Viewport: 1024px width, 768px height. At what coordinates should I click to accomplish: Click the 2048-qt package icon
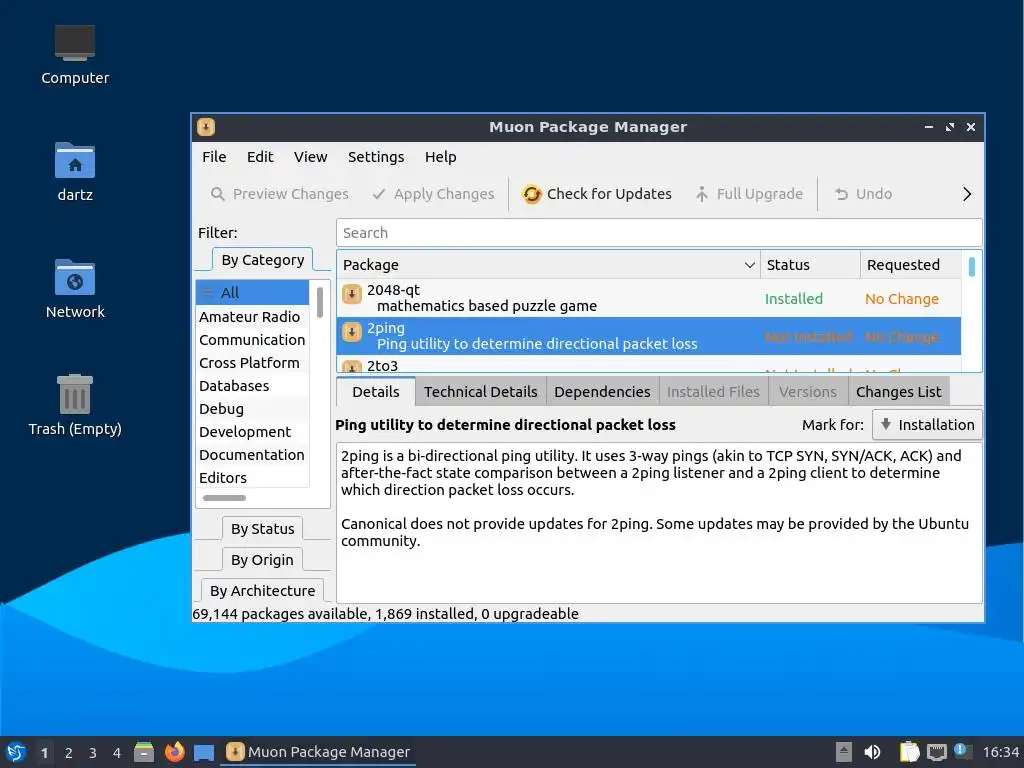[352, 295]
